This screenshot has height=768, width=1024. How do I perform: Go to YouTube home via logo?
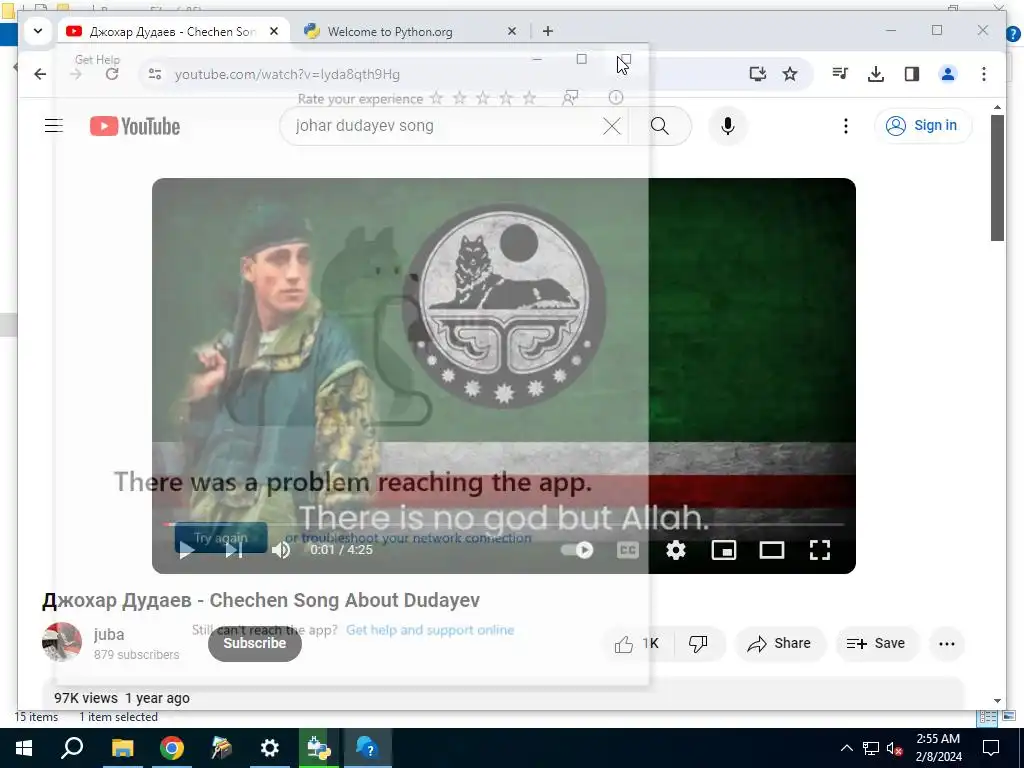(x=135, y=126)
